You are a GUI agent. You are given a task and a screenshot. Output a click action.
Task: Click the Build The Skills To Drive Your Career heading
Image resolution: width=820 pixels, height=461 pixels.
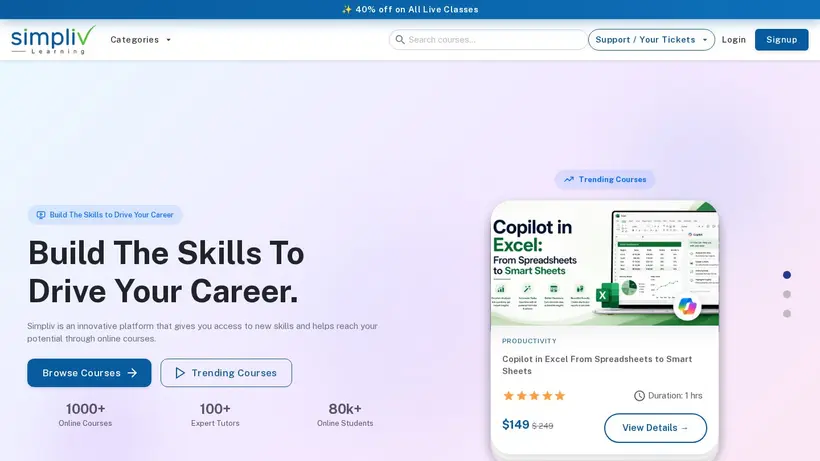pos(166,272)
